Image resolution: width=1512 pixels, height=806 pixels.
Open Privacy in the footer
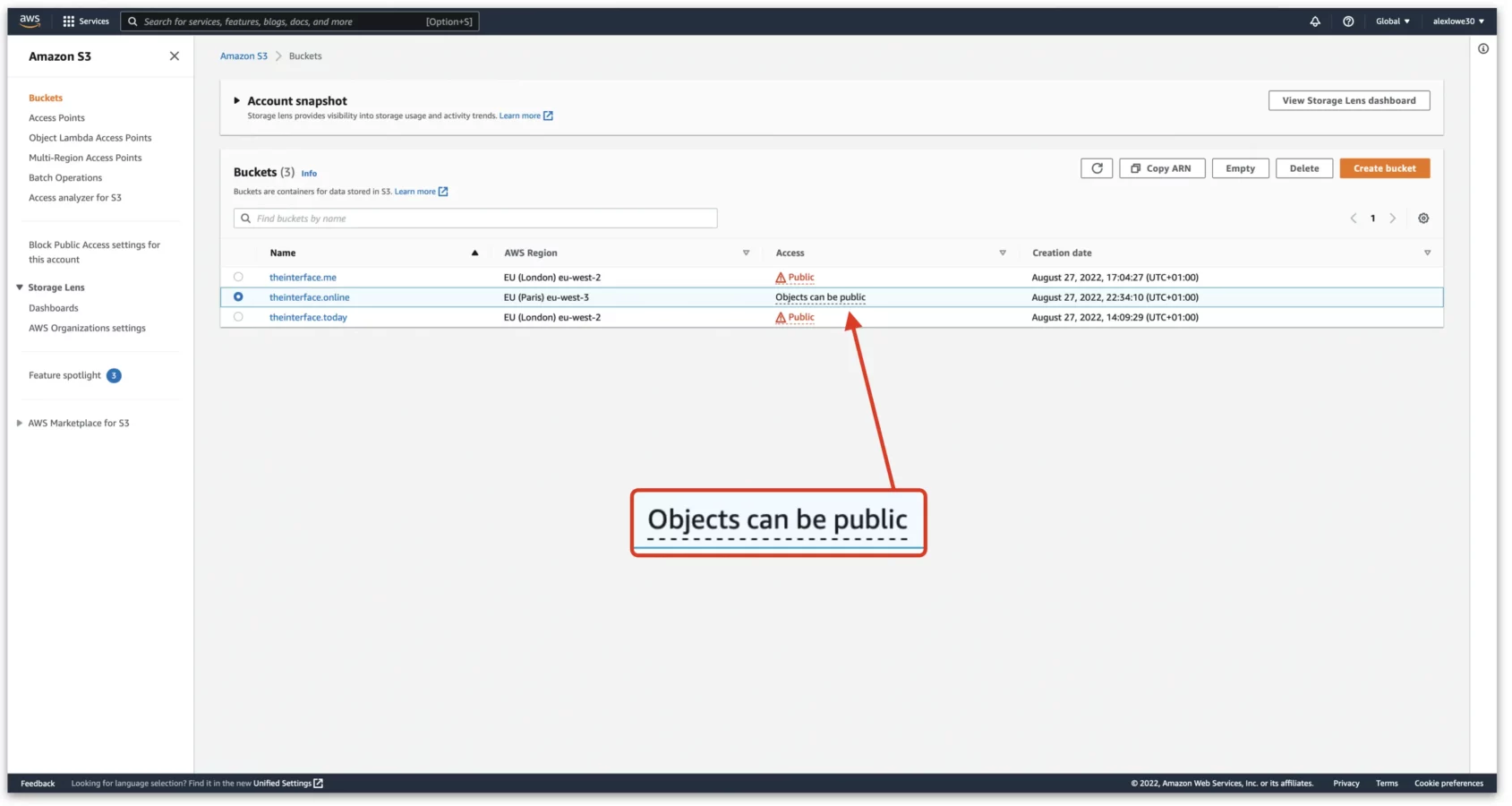pos(1345,784)
